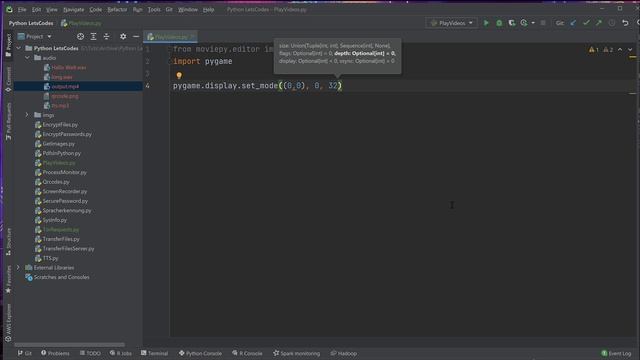Image resolution: width=640 pixels, height=360 pixels.
Task: Go to previous highlighted error arrow
Action: pos(620,49)
